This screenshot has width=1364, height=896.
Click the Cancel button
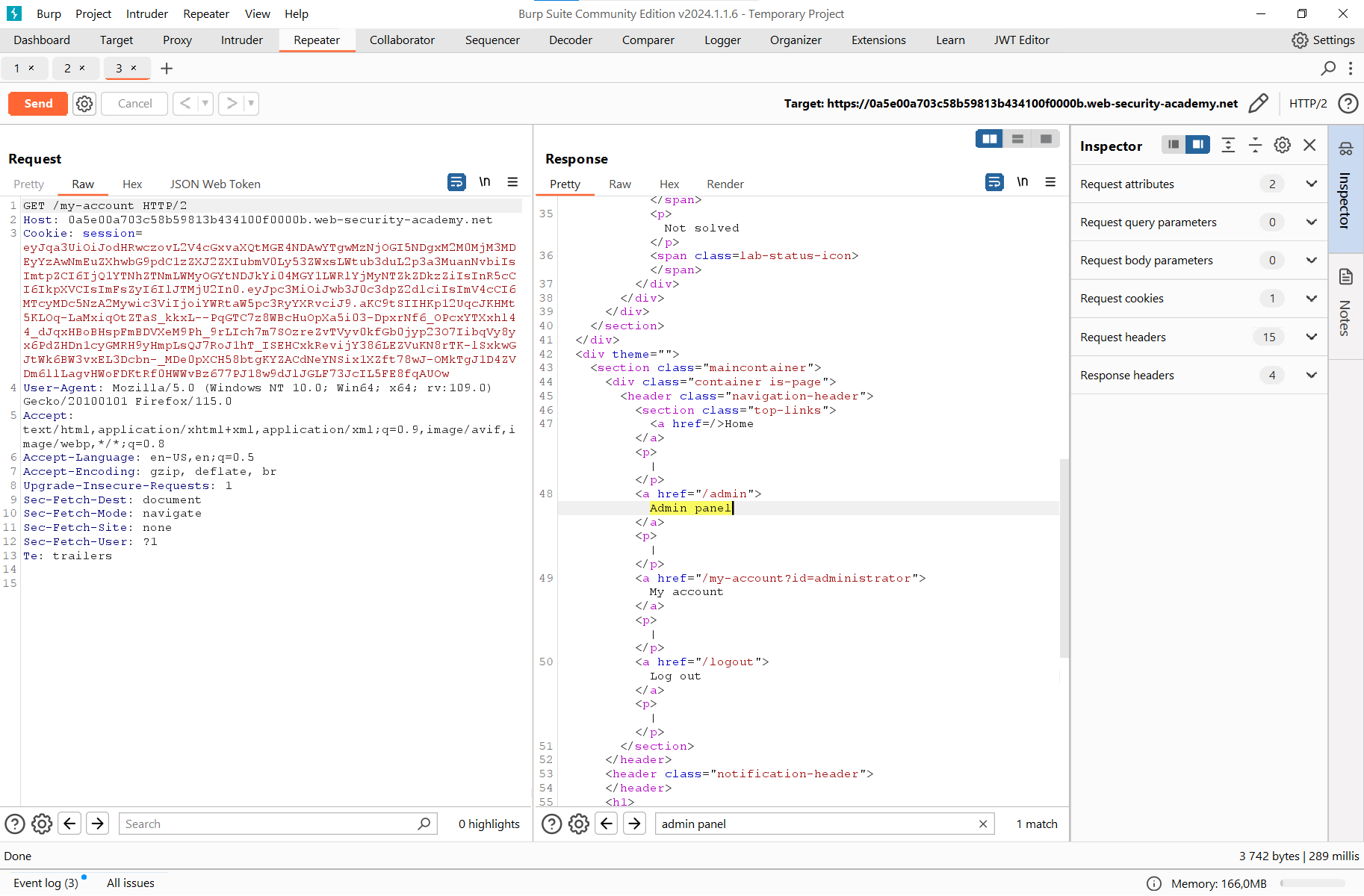pyautogui.click(x=134, y=103)
